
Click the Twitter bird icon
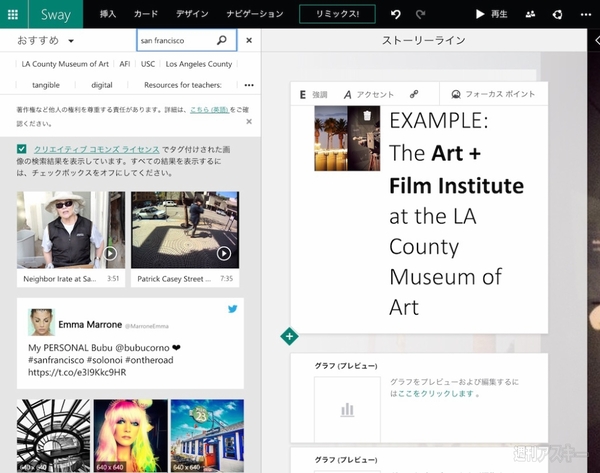click(x=232, y=309)
